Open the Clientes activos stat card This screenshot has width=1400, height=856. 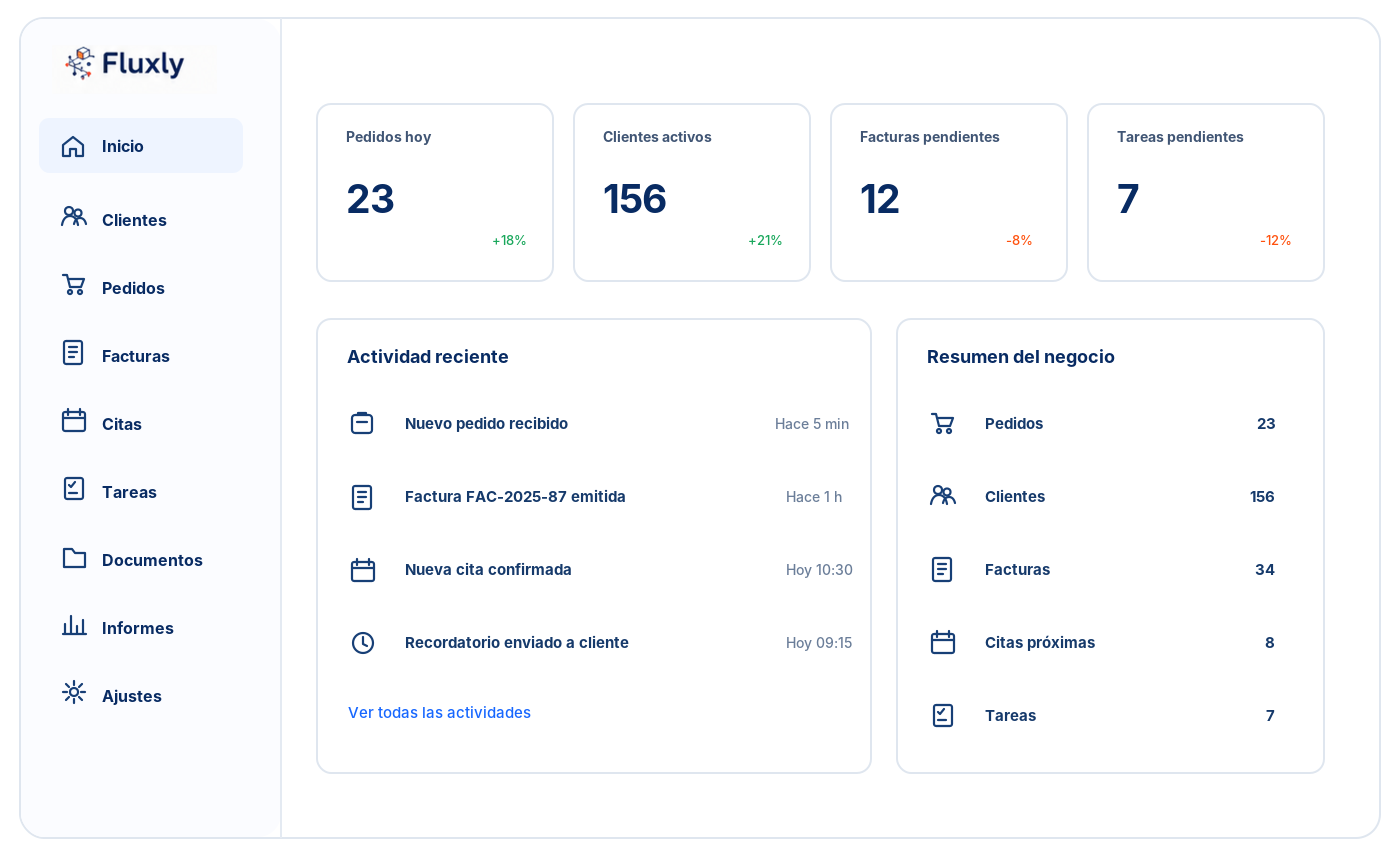692,192
